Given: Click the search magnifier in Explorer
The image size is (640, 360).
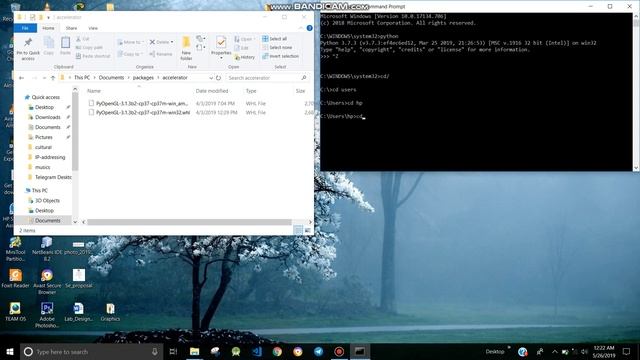Looking at the screenshot, I should [x=303, y=78].
